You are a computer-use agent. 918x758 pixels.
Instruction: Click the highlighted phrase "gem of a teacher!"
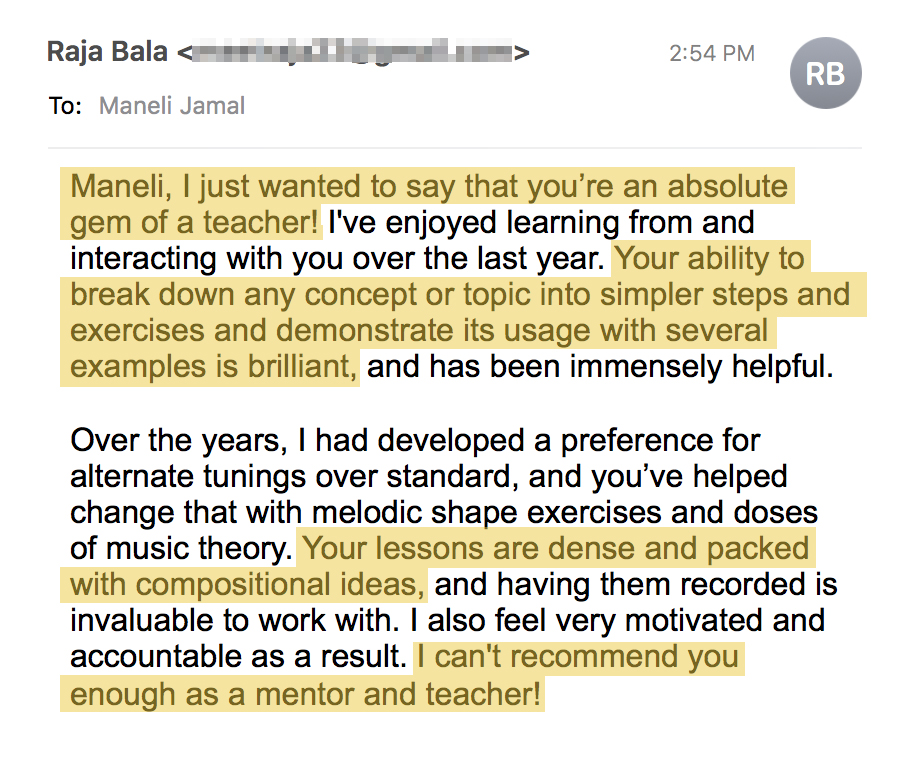click(x=195, y=222)
